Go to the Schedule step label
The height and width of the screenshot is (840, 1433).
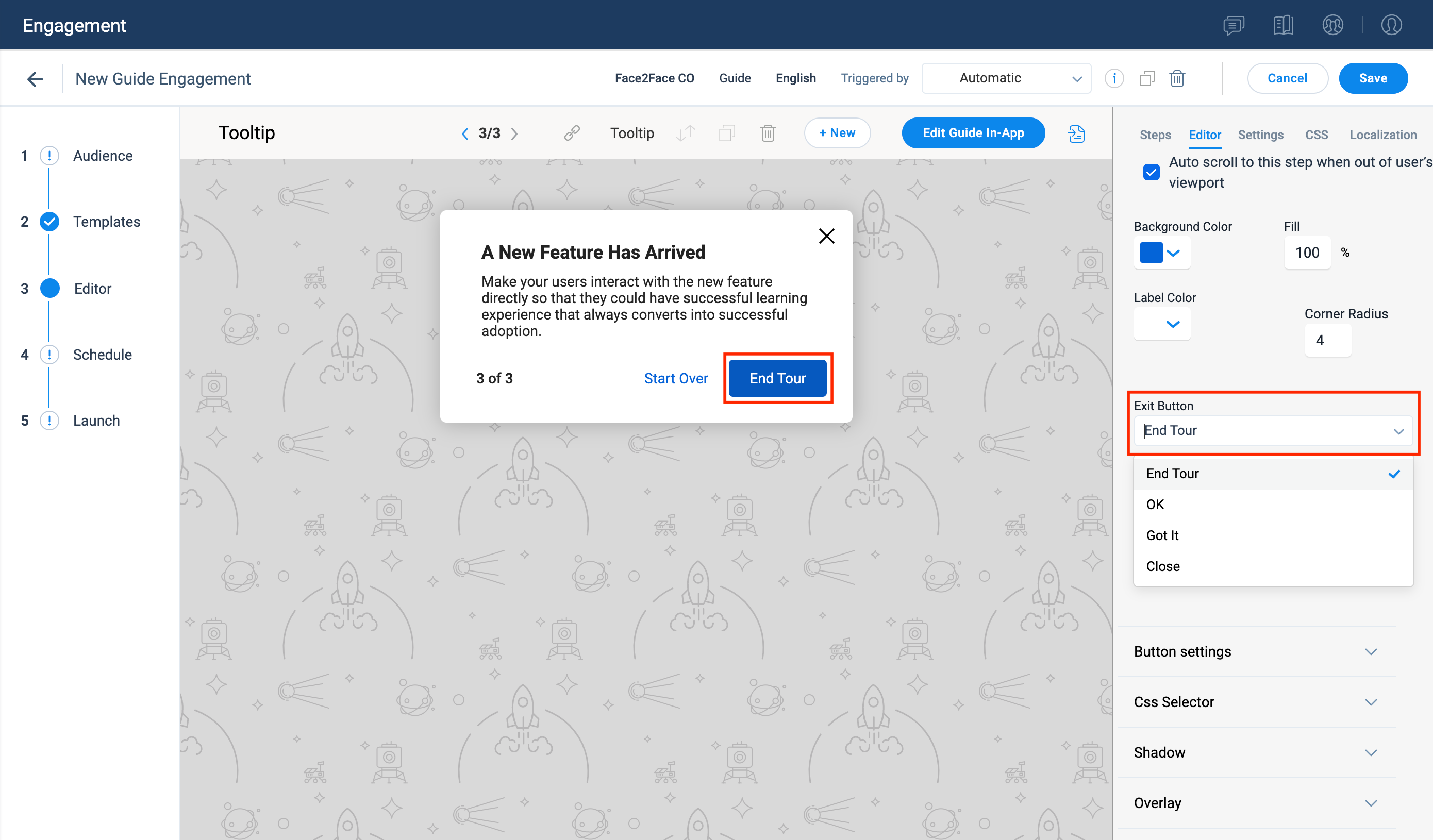click(x=103, y=355)
